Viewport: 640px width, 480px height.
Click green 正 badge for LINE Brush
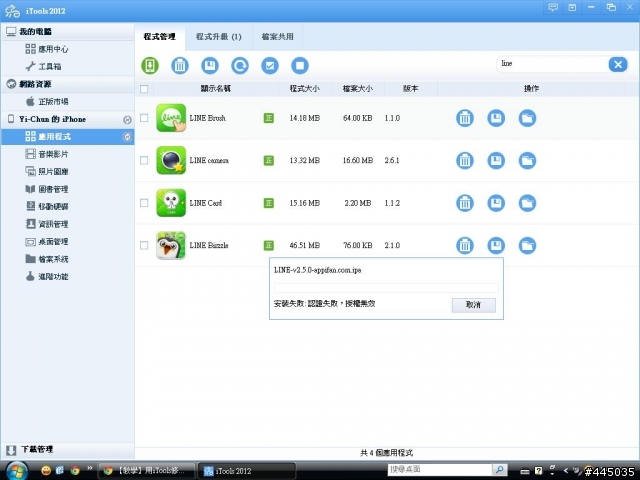pos(269,118)
